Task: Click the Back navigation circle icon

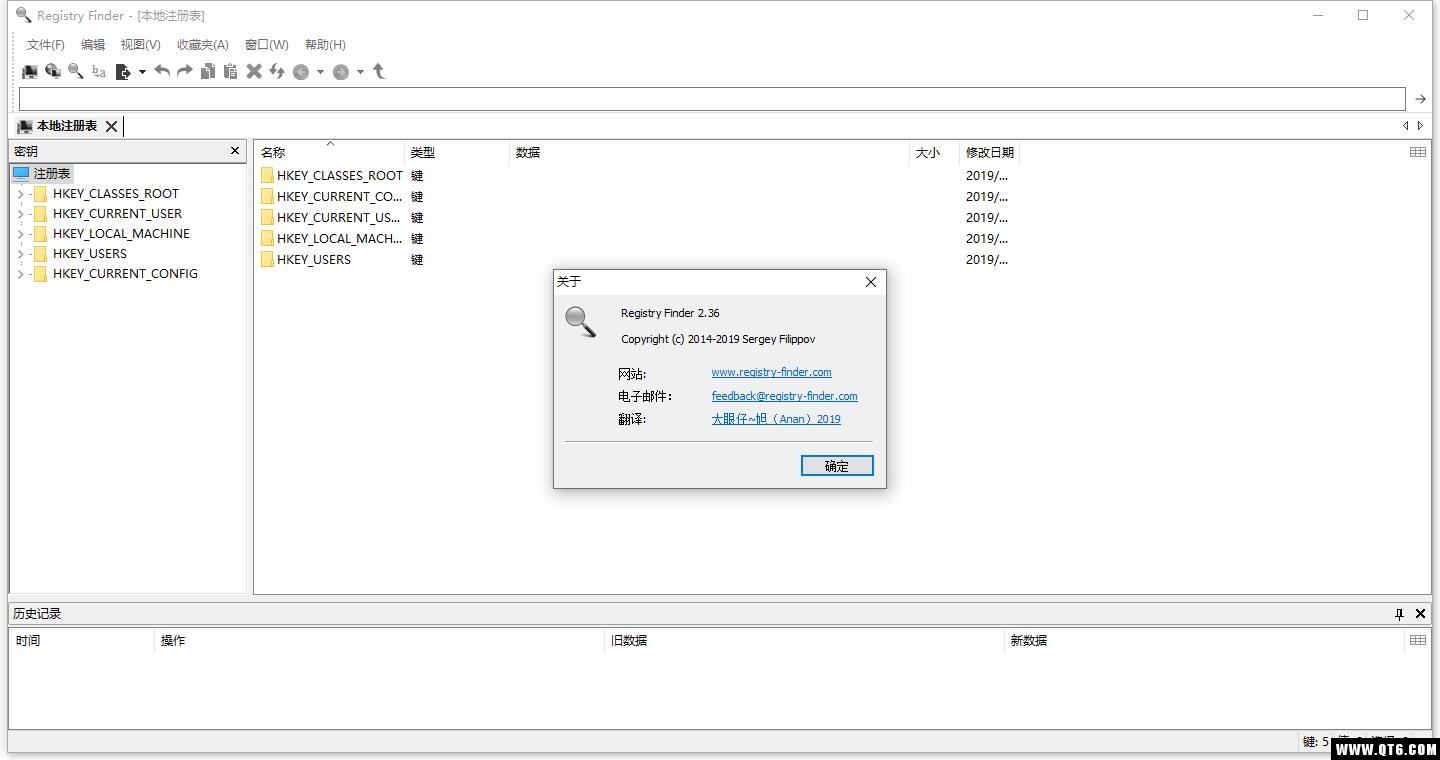Action: tap(301, 72)
